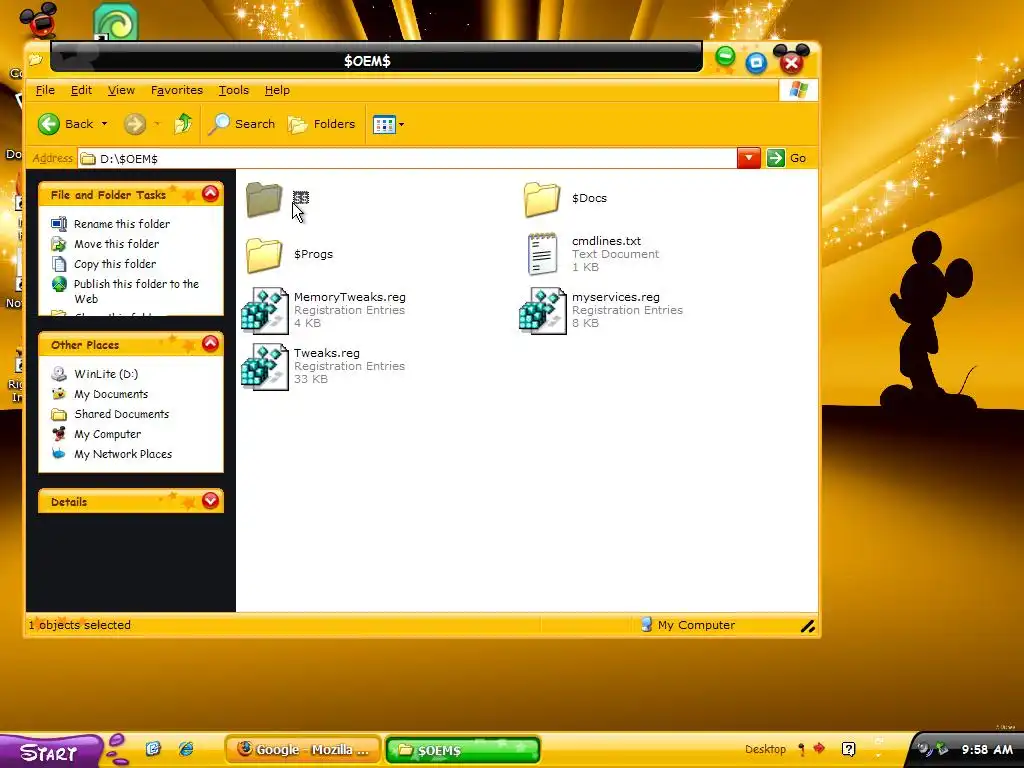1024x768 pixels.
Task: Click the question mark icon on taskbar
Action: pyautogui.click(x=848, y=749)
